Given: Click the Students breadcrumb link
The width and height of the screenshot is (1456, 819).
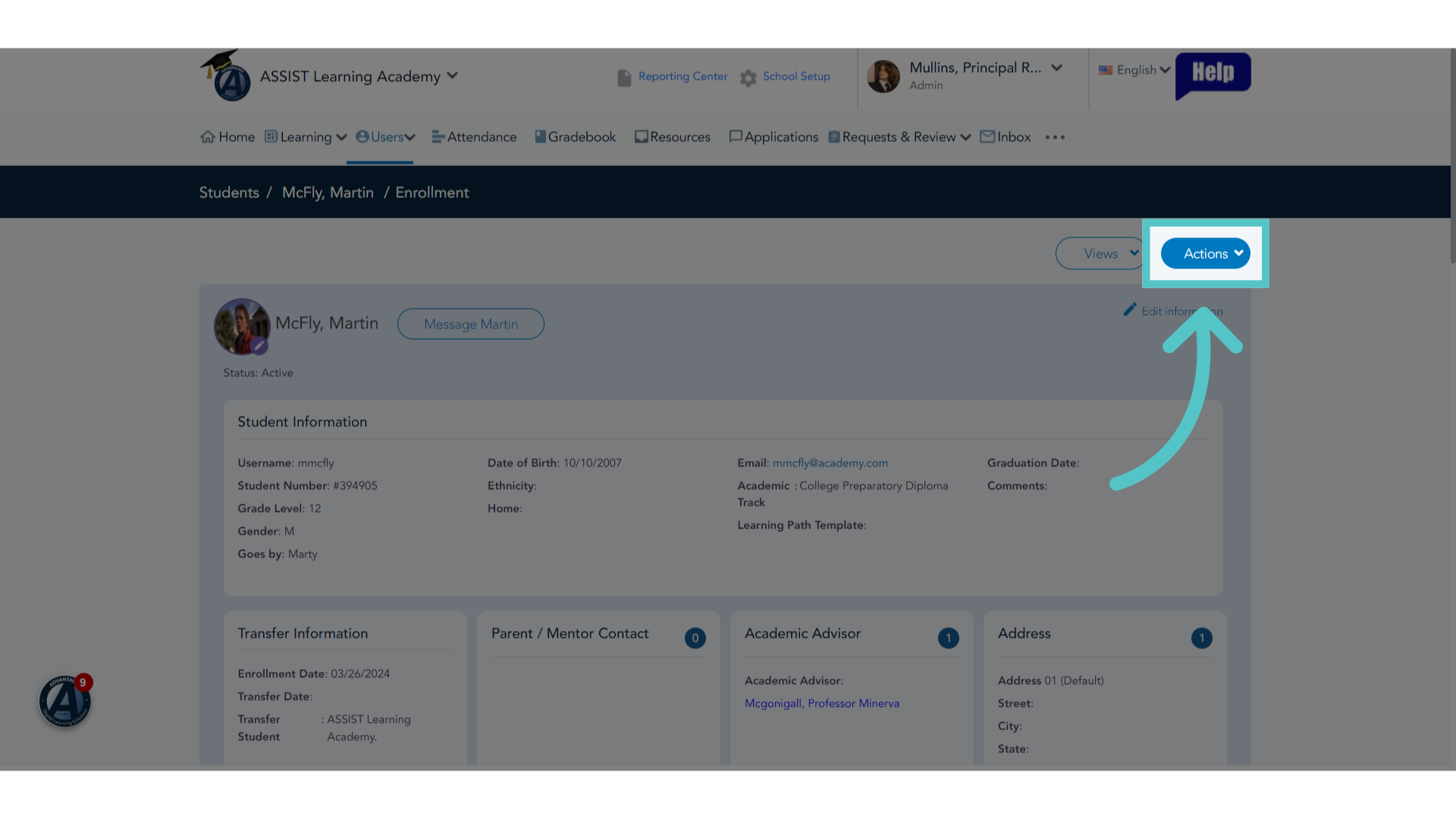Looking at the screenshot, I should tap(229, 193).
